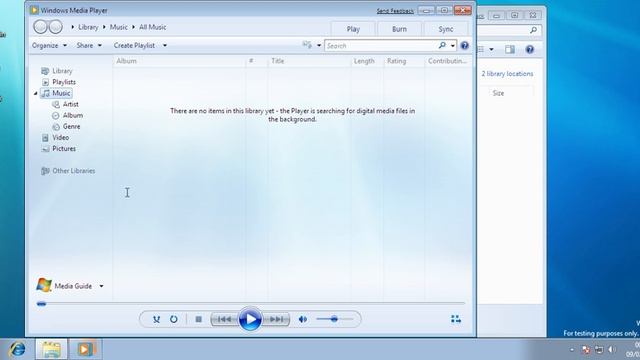
Task: Toggle the preview pane icon in Explorer window
Action: [x=510, y=49]
